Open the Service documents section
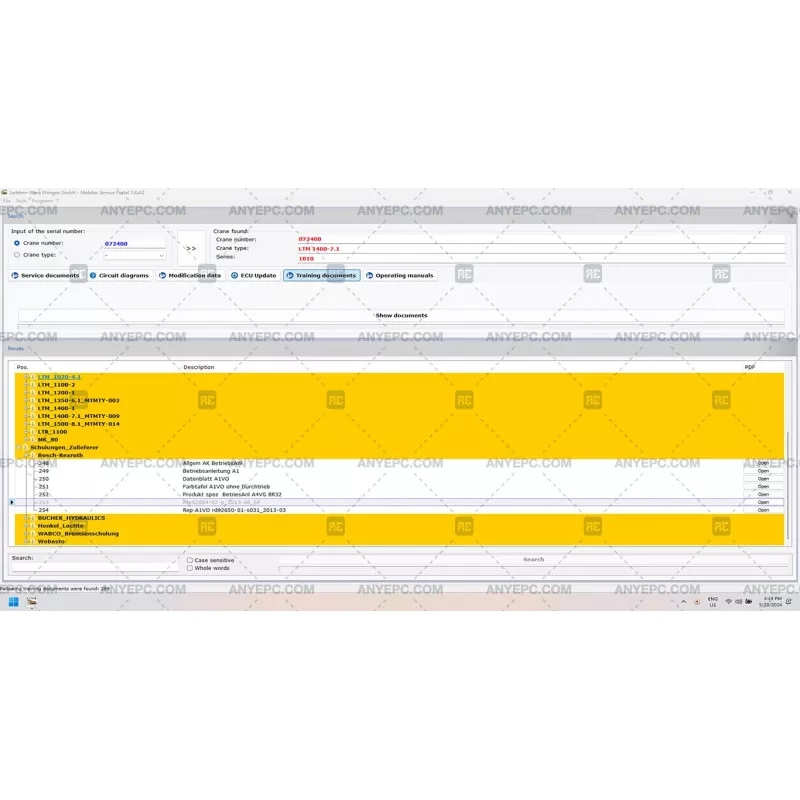 (45, 275)
